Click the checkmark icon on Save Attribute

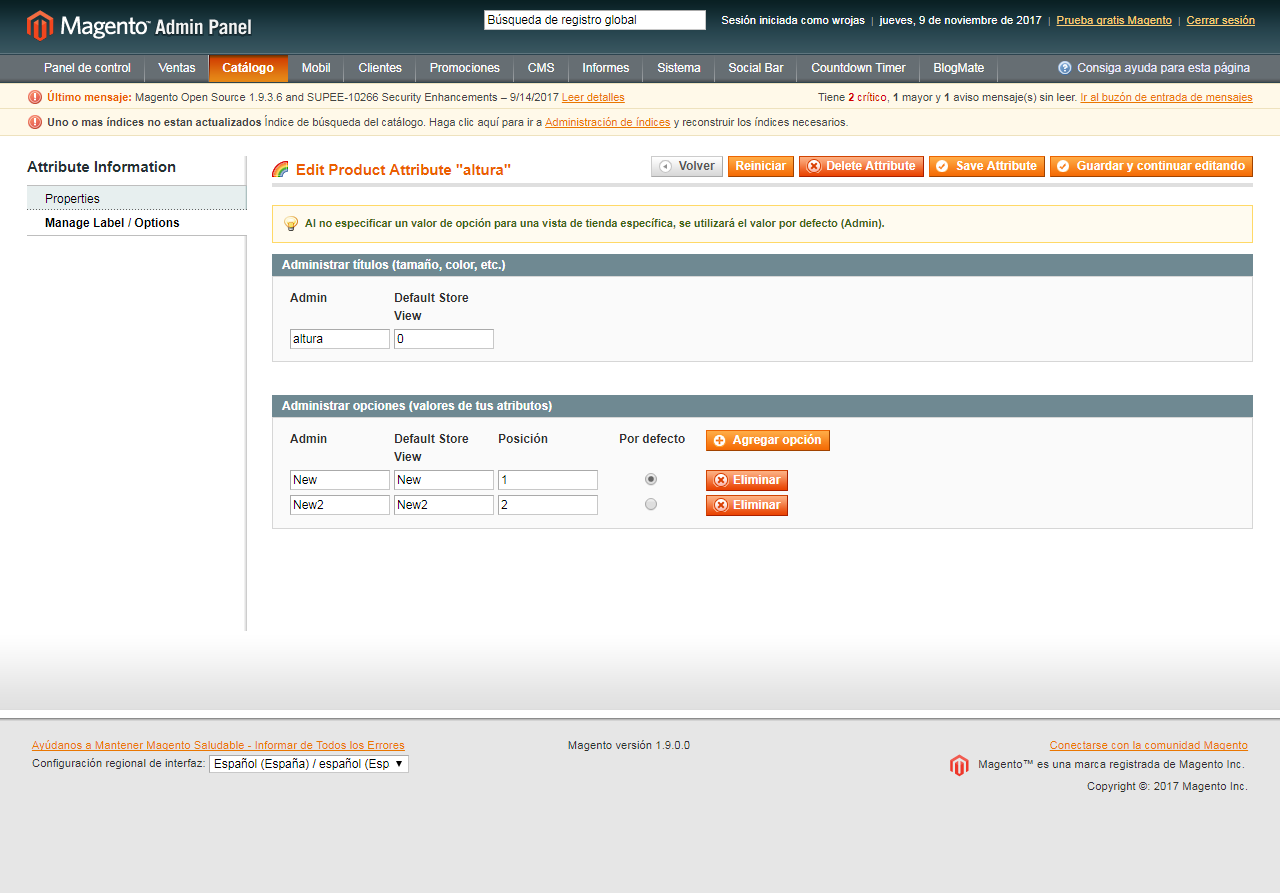point(940,166)
